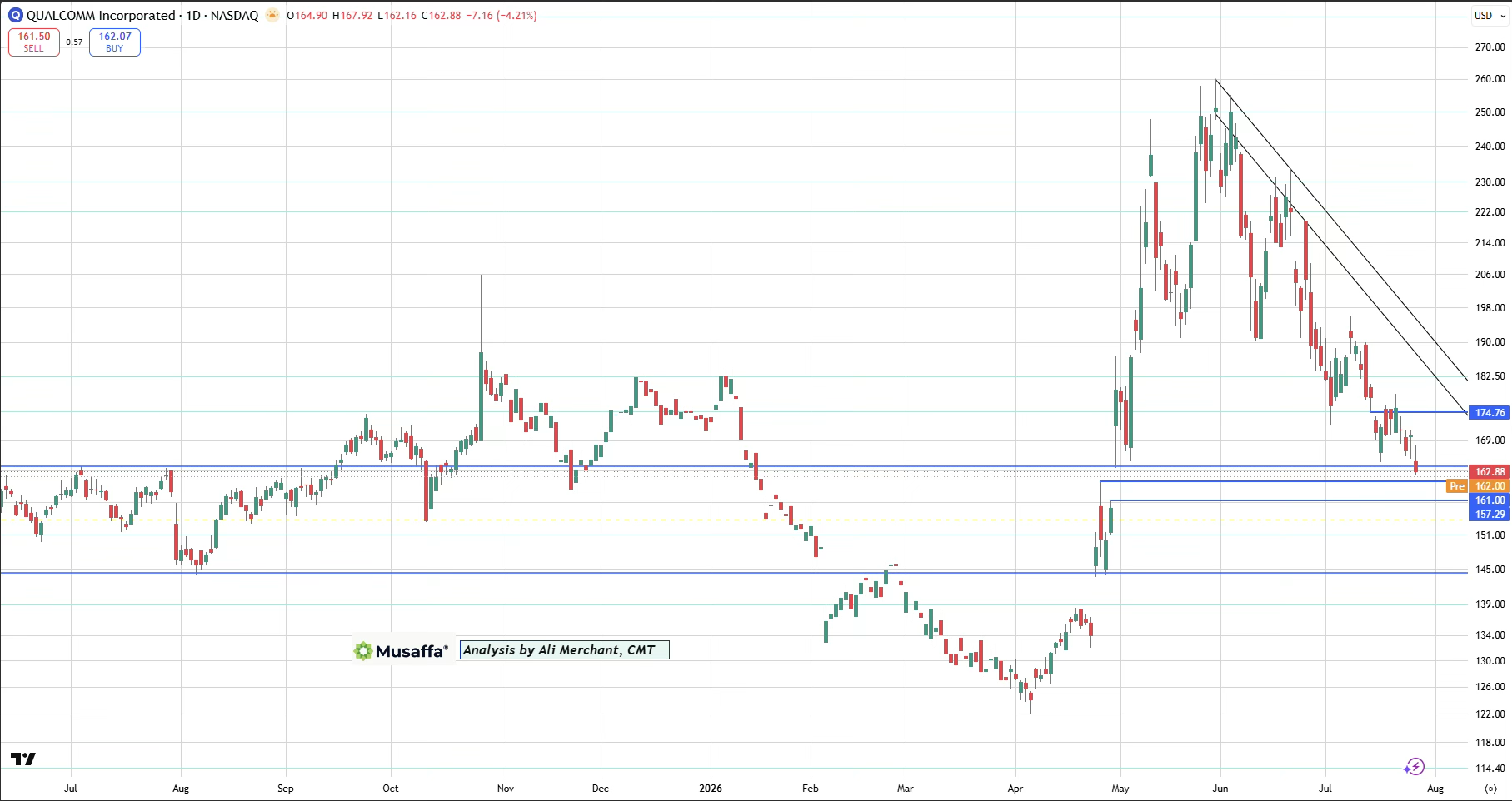Click the QUALCOMM Incorporated symbol title
The width and height of the screenshot is (1512, 801).
point(101,15)
